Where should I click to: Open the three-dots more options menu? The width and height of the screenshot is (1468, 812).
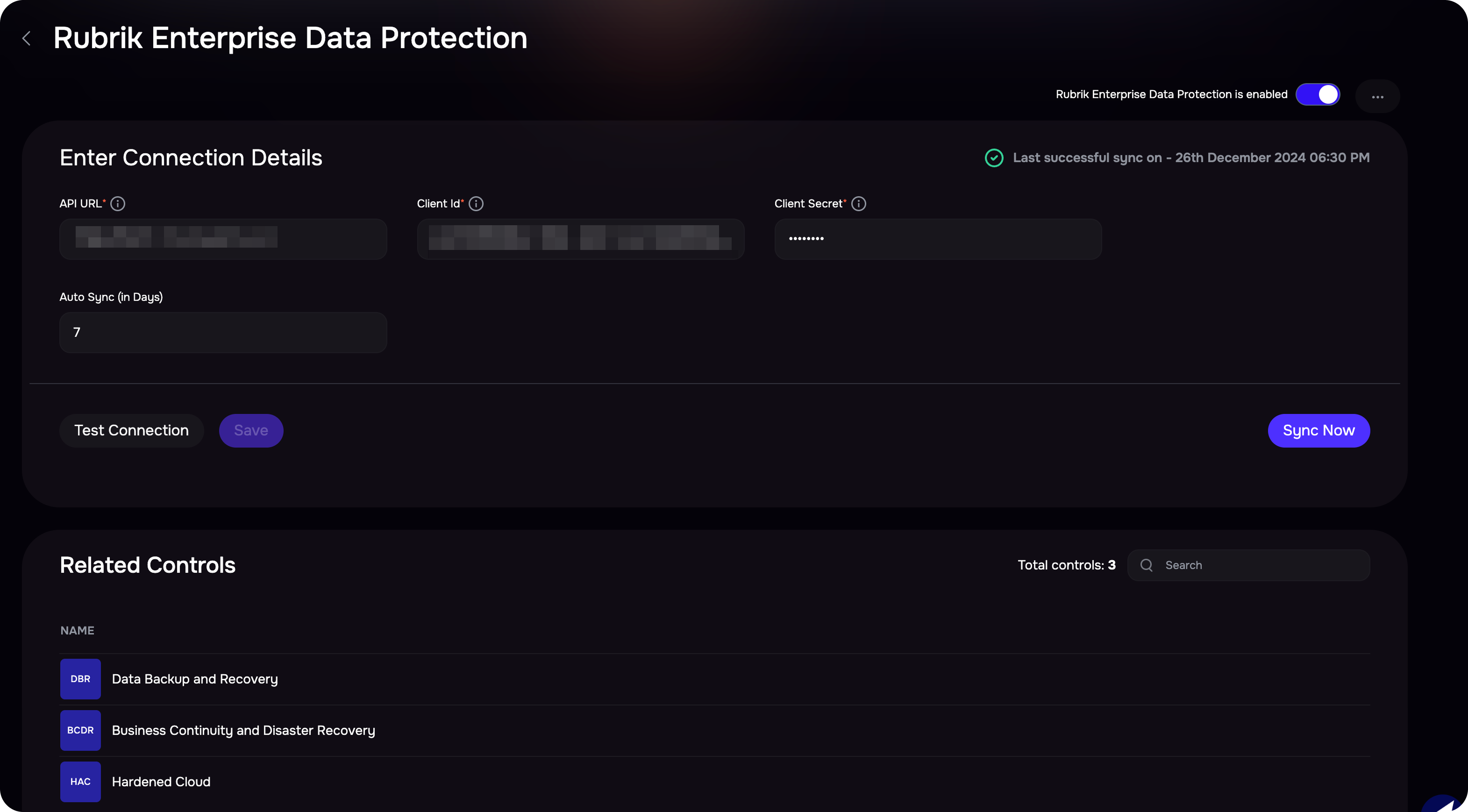[1377, 96]
